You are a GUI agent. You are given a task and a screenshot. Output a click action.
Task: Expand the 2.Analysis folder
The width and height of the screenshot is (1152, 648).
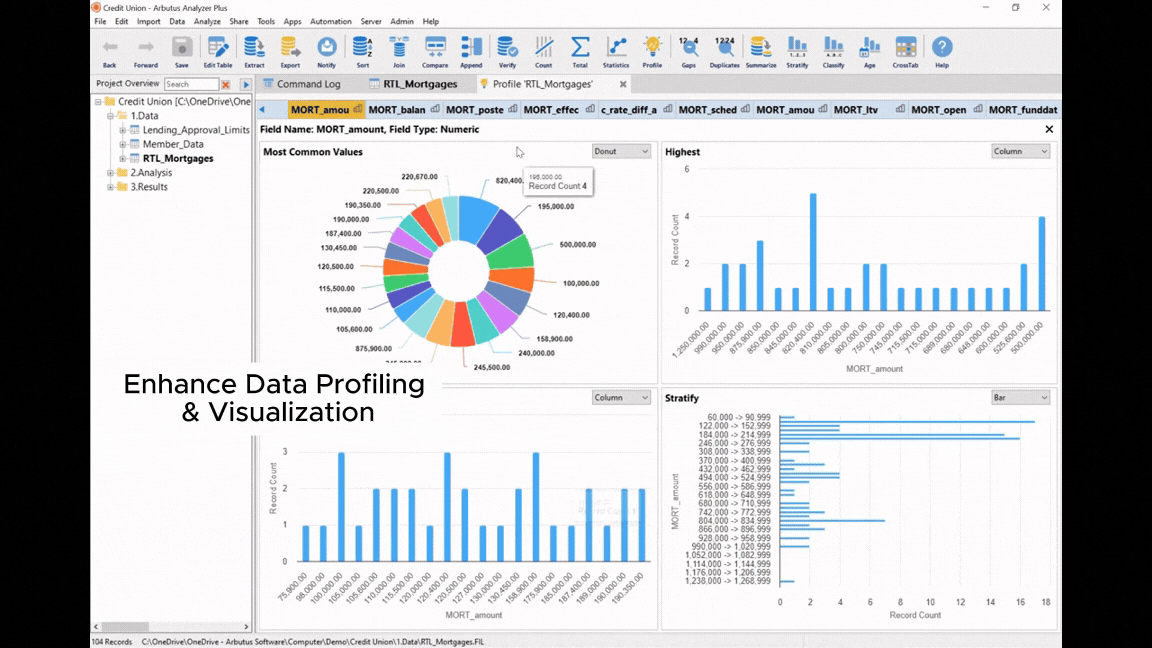coord(111,172)
